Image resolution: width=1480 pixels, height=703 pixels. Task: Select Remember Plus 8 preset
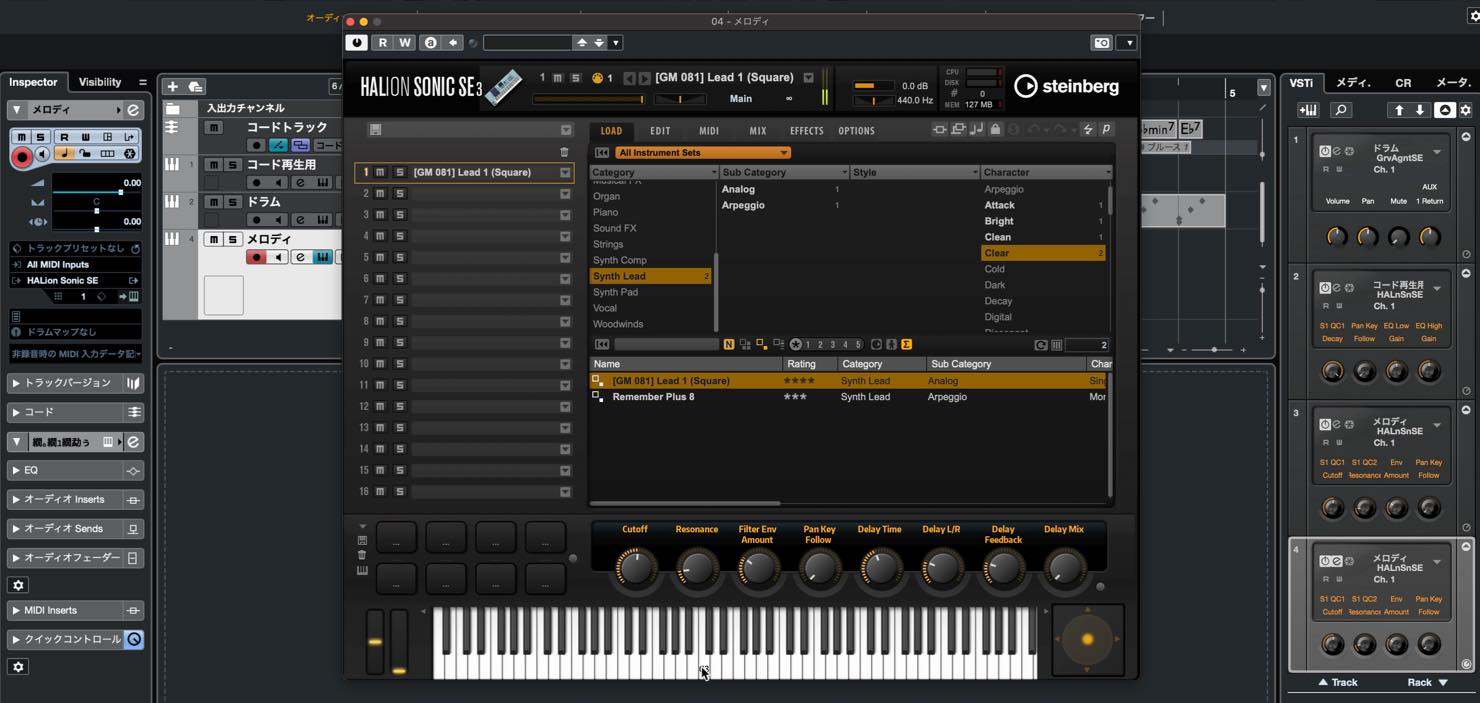[x=848, y=397]
